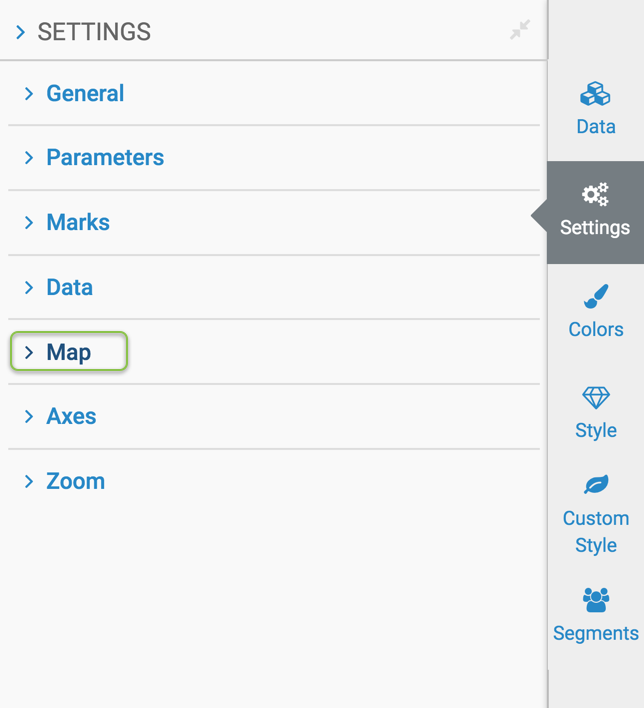Expand the Map section chevron

tap(28, 353)
